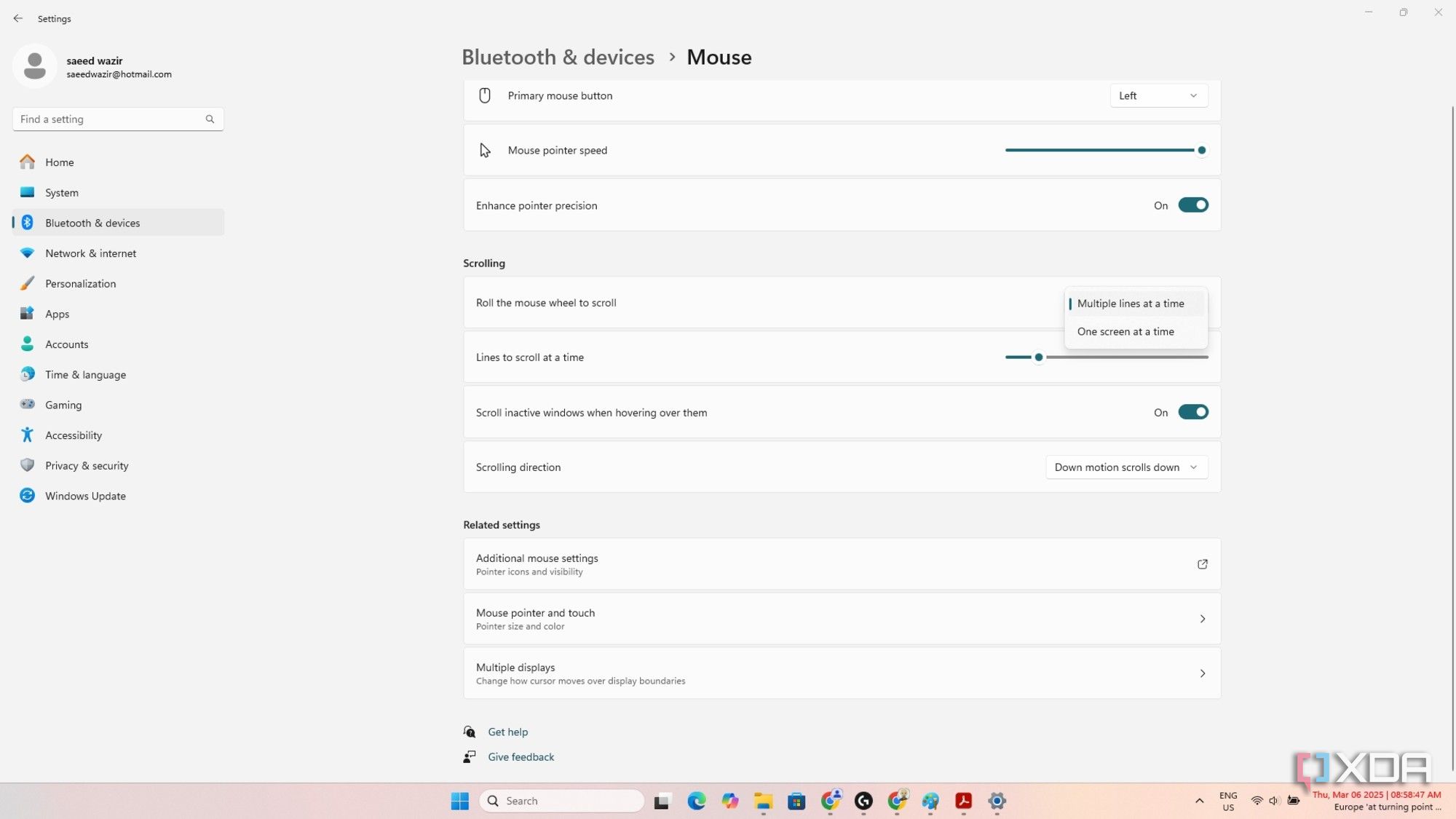Click the user profile avatar

point(34,66)
